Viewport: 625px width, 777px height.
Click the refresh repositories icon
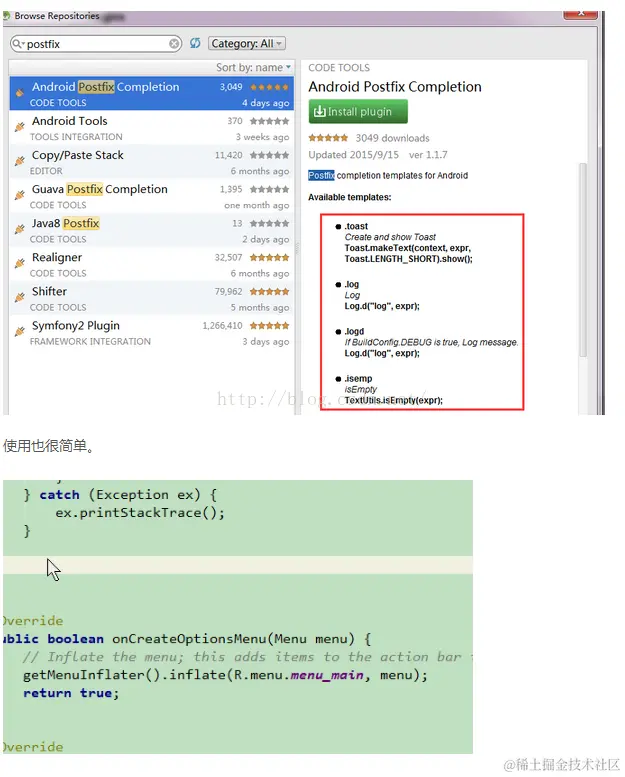coord(195,43)
